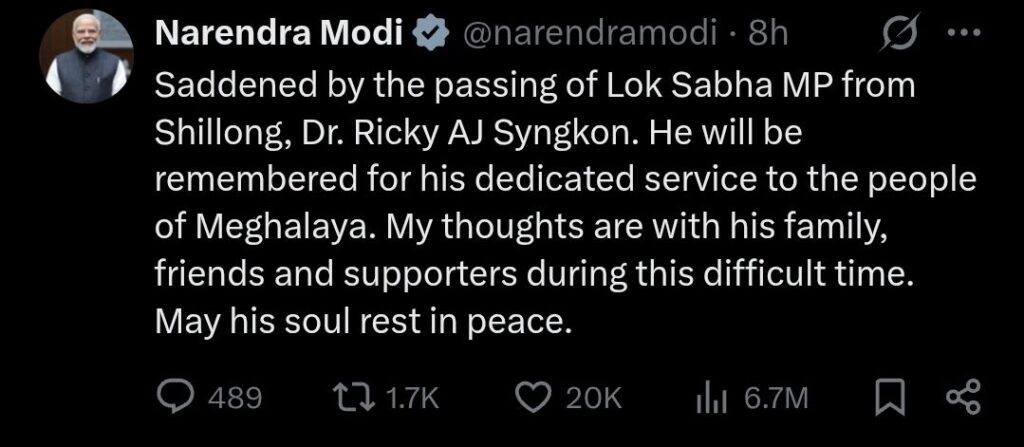Viewport: 1024px width, 447px height.
Task: Repost this tweet using the arrows icon
Action: pyautogui.click(x=353, y=397)
